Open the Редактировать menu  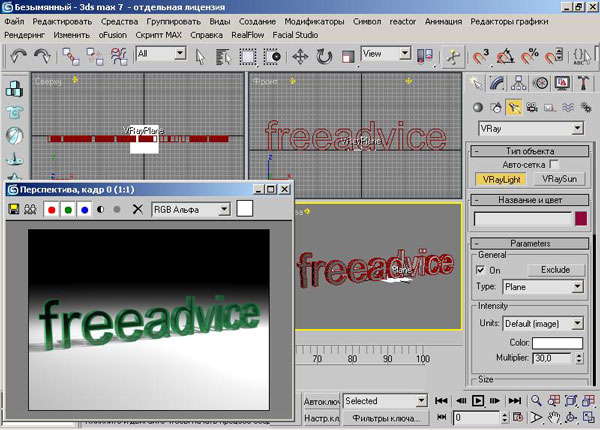pyautogui.click(x=62, y=21)
